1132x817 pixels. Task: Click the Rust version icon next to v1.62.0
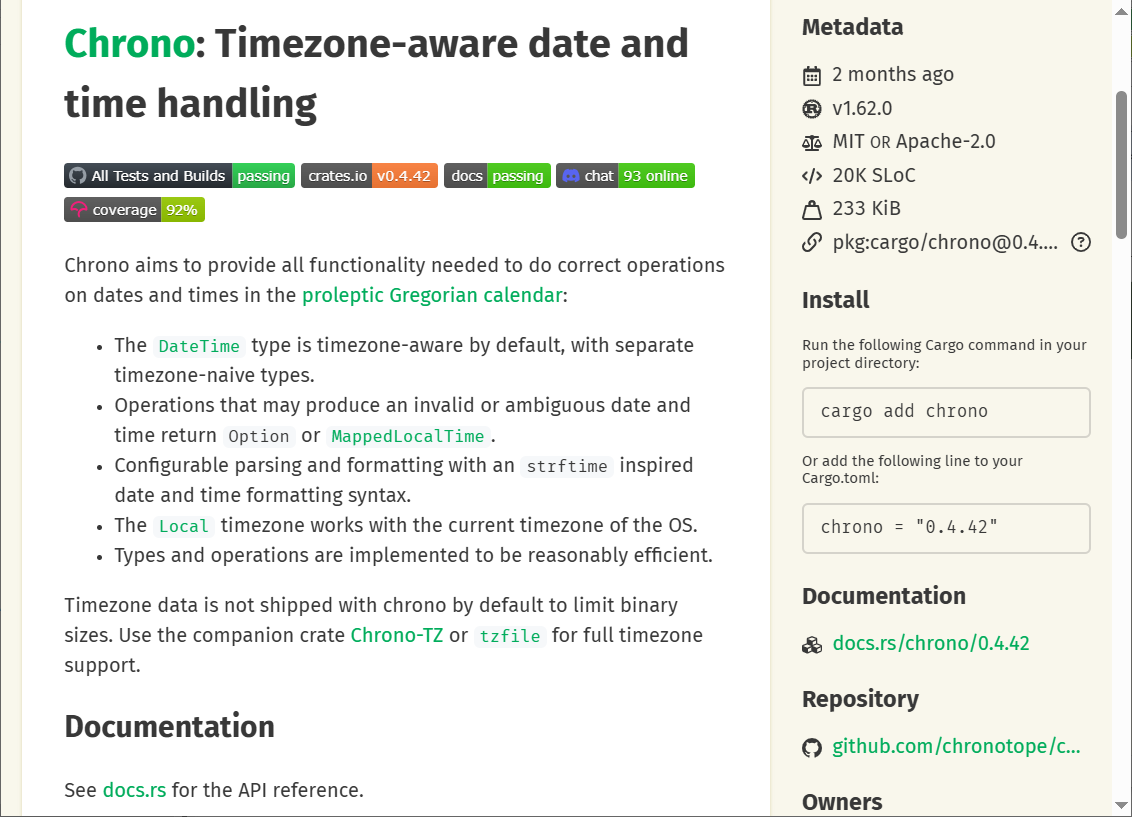812,109
